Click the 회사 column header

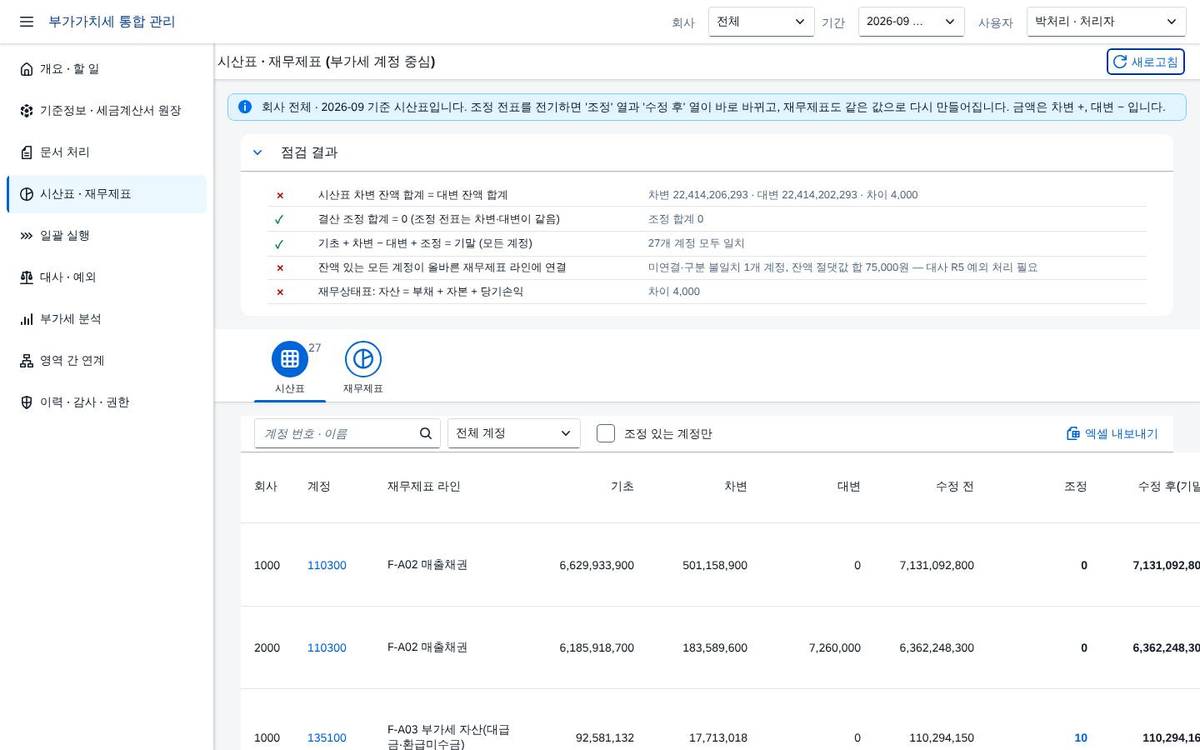(266, 486)
